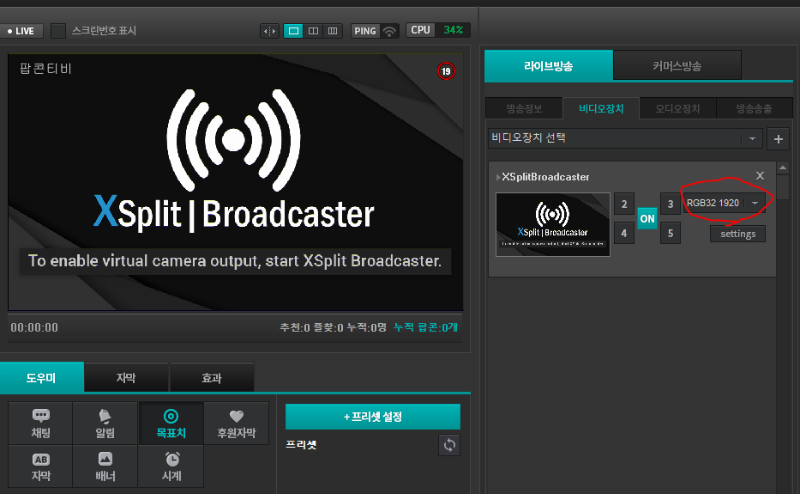This screenshot has width=800, height=494.
Task: Open the 방송정보 tab
Action: pyautogui.click(x=524, y=108)
